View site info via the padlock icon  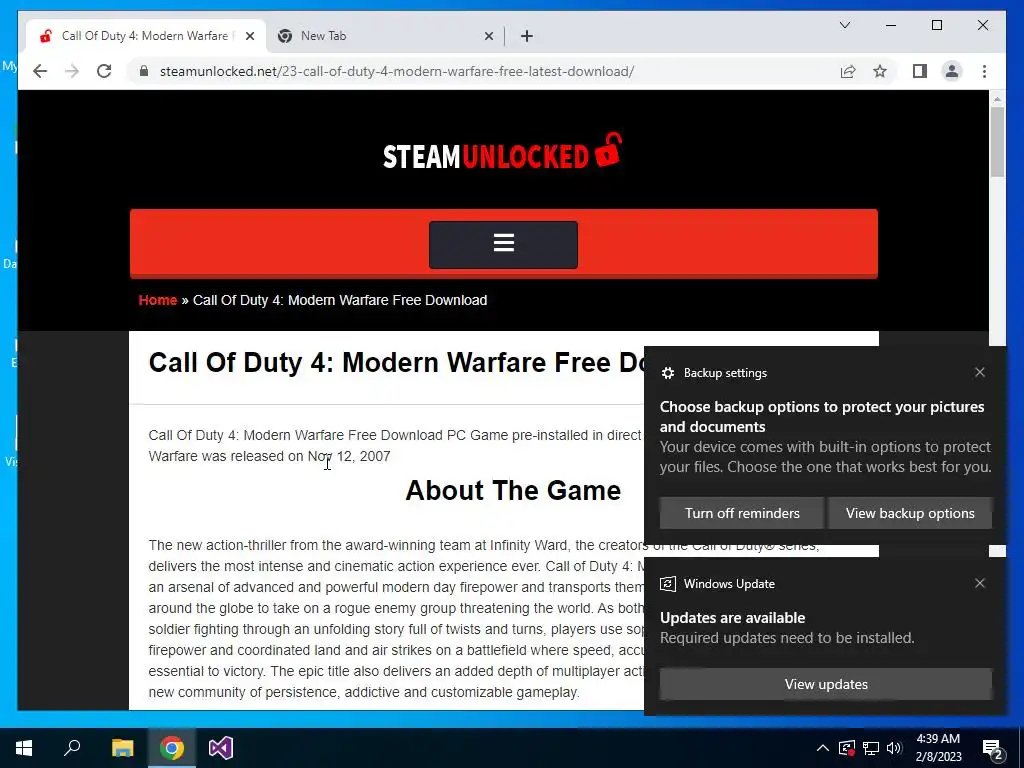point(144,71)
